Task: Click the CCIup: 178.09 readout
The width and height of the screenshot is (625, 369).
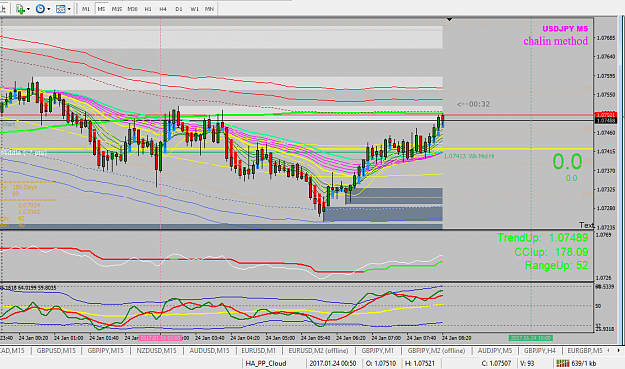Action: tap(551, 252)
